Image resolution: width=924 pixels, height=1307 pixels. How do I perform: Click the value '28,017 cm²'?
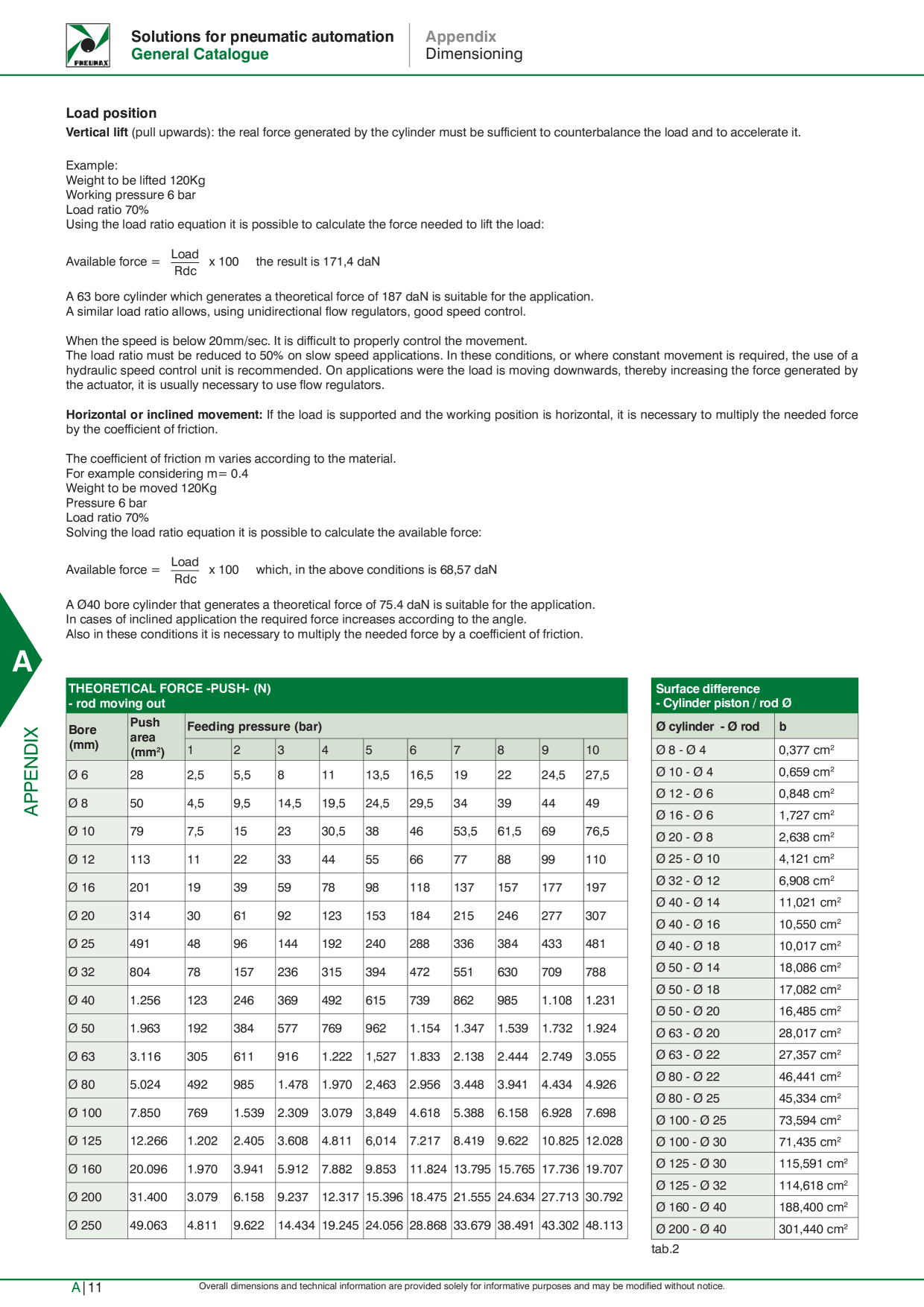click(810, 1034)
